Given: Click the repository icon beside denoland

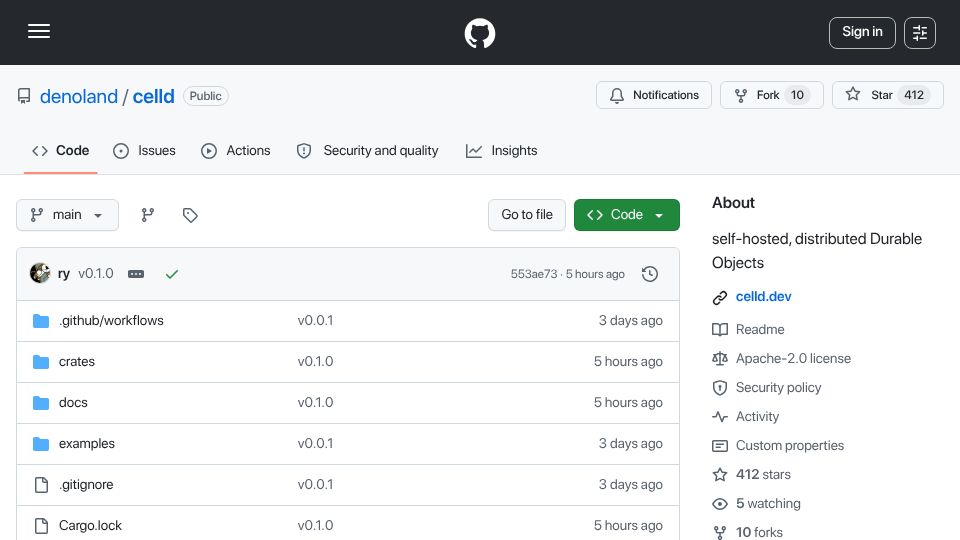Looking at the screenshot, I should click(x=24, y=96).
